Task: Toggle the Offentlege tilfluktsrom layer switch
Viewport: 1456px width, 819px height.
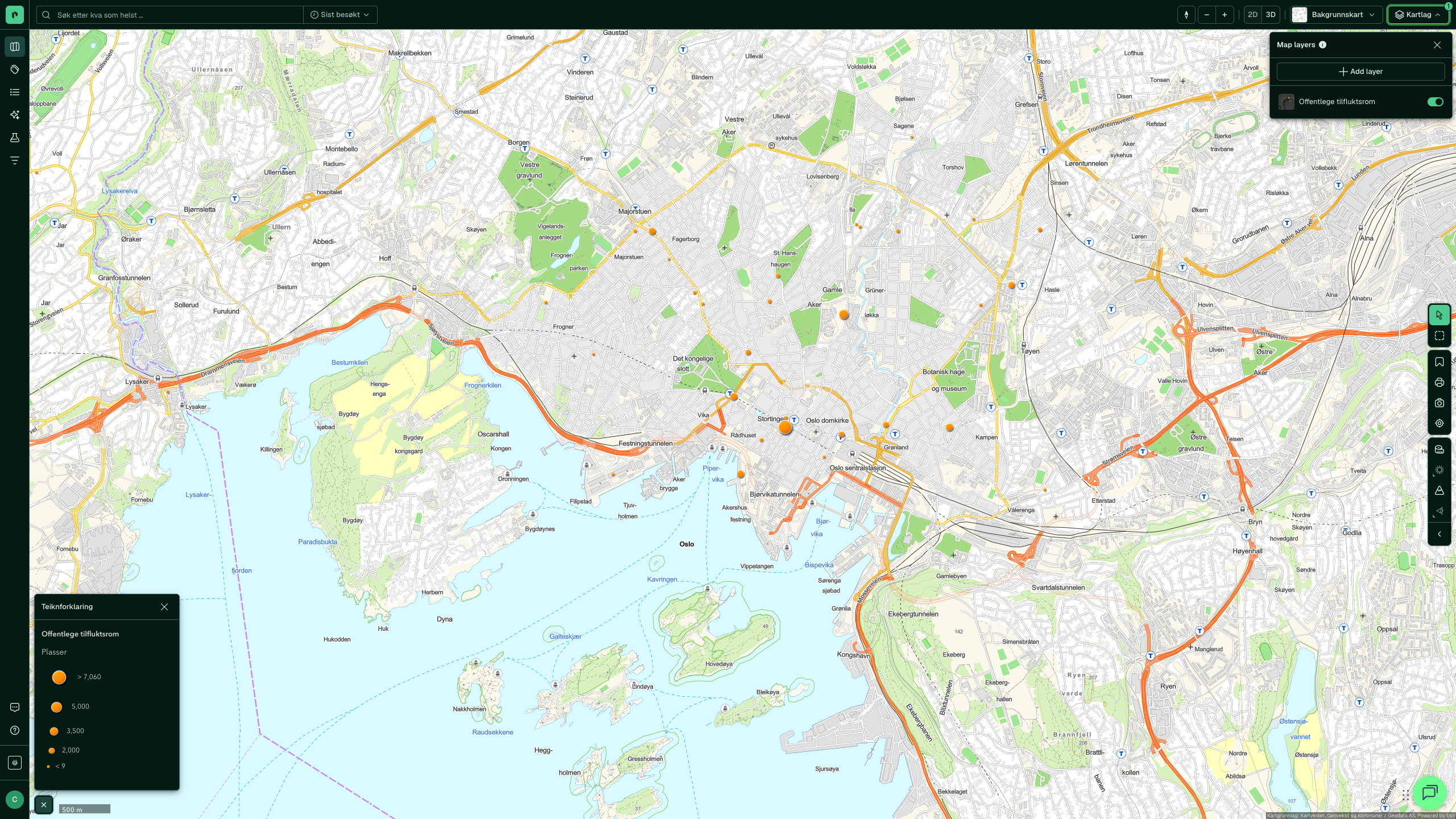Action: point(1435,102)
